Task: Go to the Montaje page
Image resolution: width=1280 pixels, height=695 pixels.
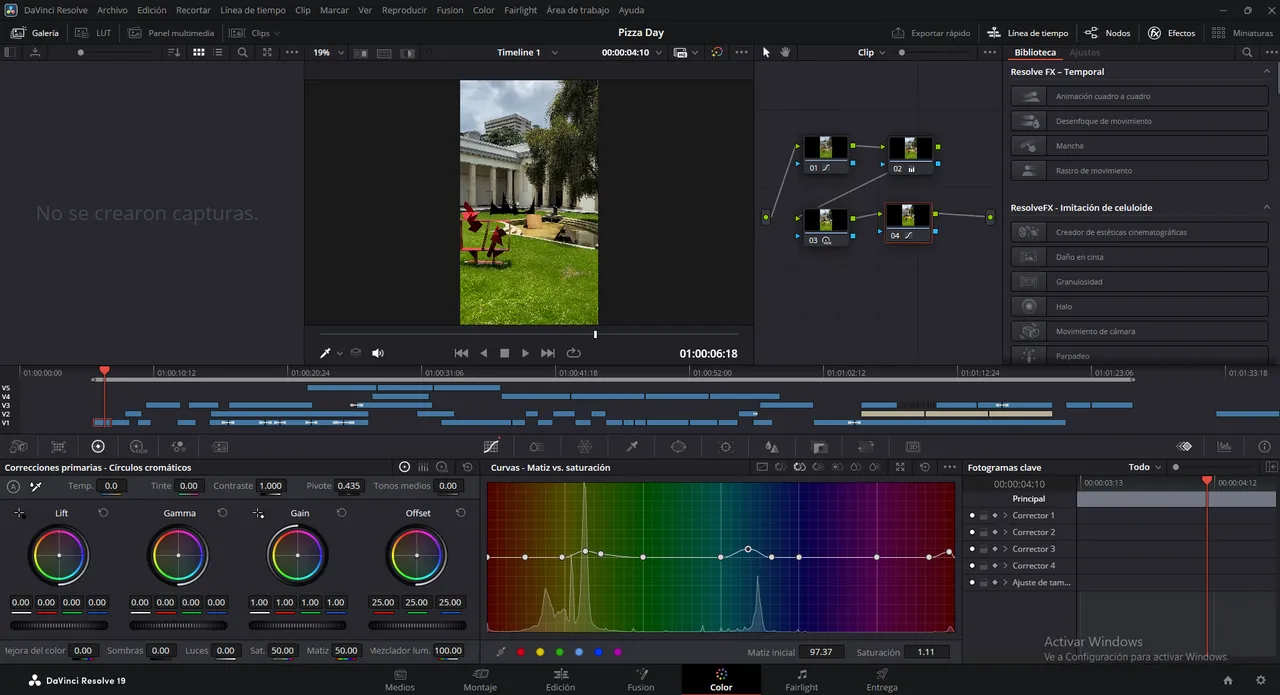Action: pyautogui.click(x=480, y=680)
